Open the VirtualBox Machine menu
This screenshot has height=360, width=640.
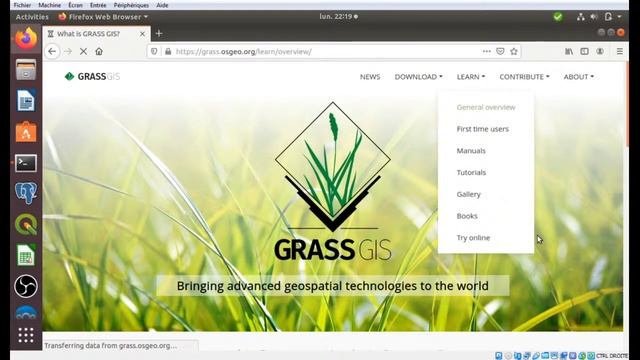(x=49, y=5)
